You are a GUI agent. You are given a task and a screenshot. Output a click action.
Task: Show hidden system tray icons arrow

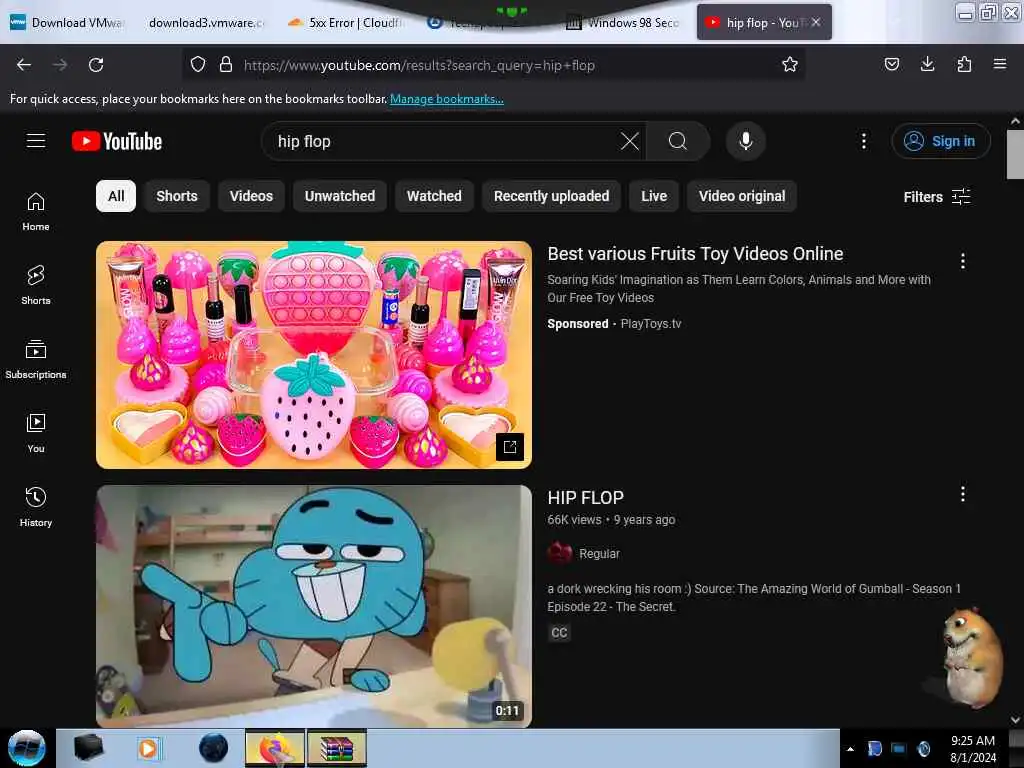coord(850,749)
